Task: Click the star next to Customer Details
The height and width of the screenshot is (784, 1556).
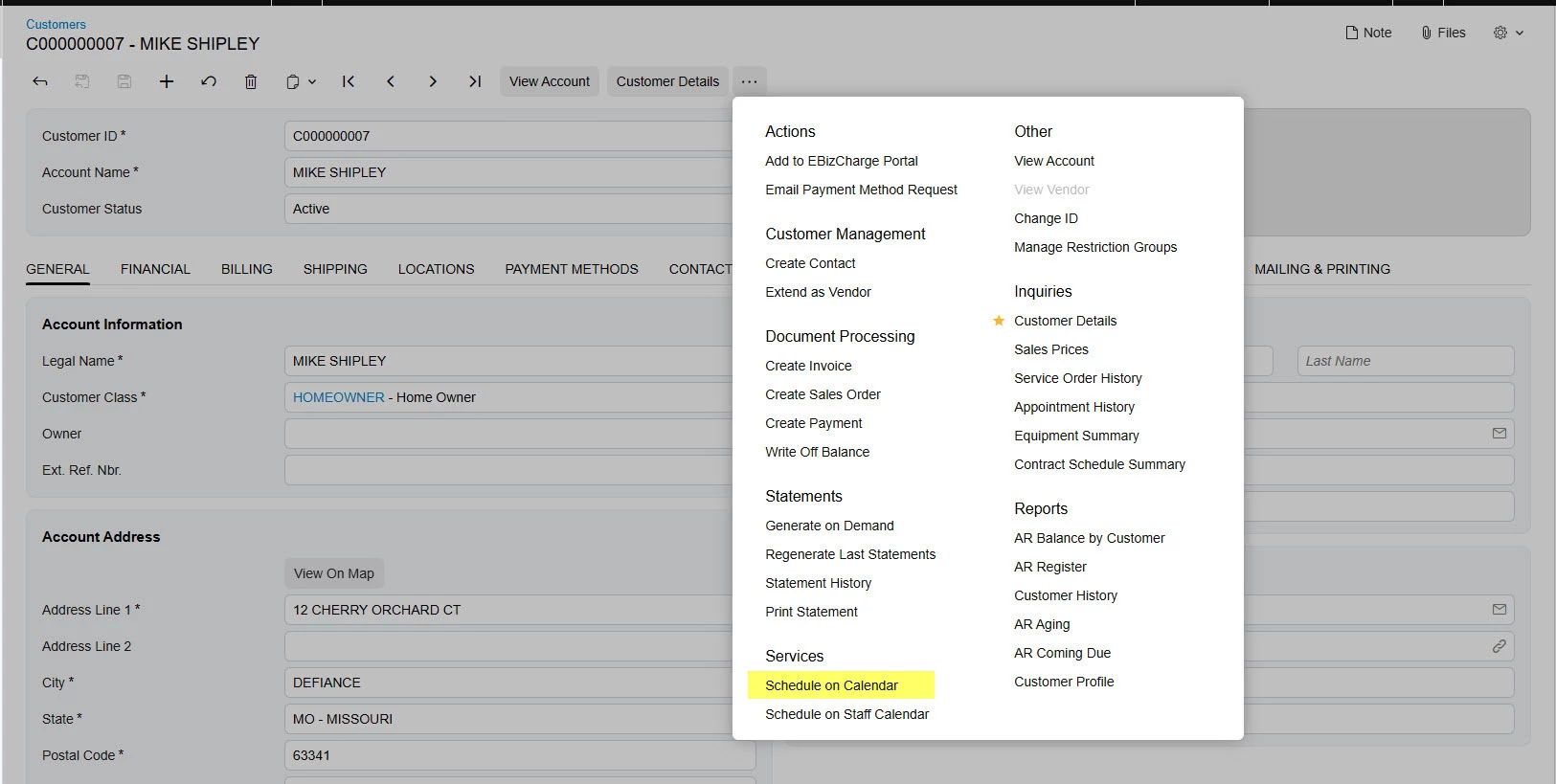Action: pyautogui.click(x=999, y=321)
